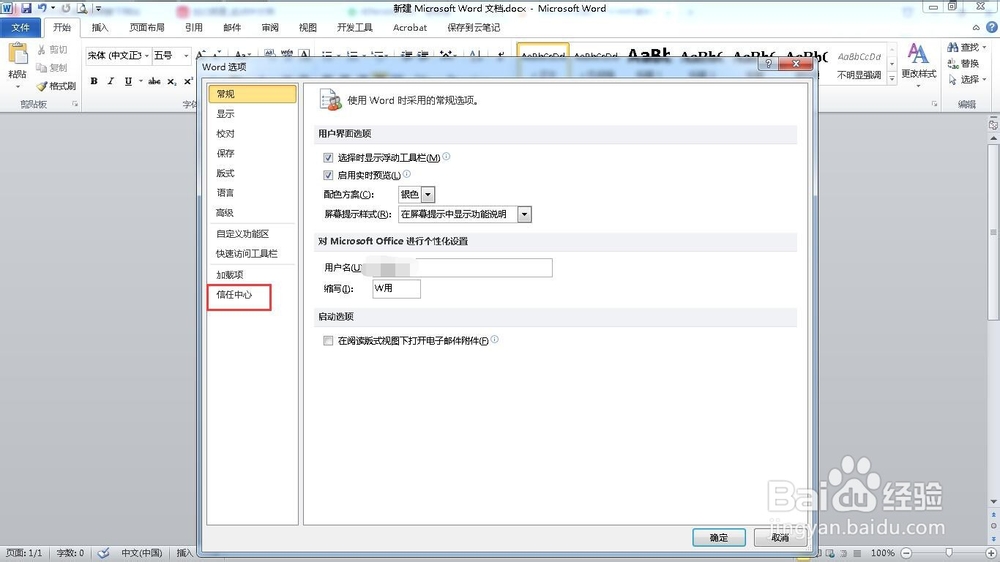
Task: Click the dialog help question mark button
Action: pyautogui.click(x=768, y=64)
